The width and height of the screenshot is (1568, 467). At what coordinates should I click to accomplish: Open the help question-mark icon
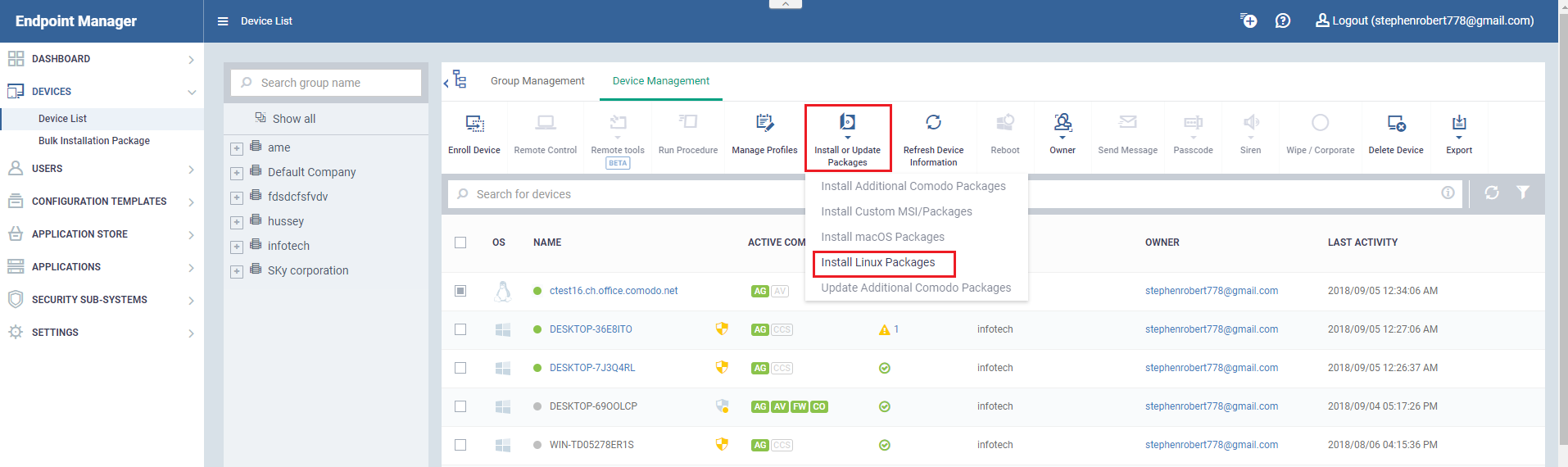coord(1283,20)
